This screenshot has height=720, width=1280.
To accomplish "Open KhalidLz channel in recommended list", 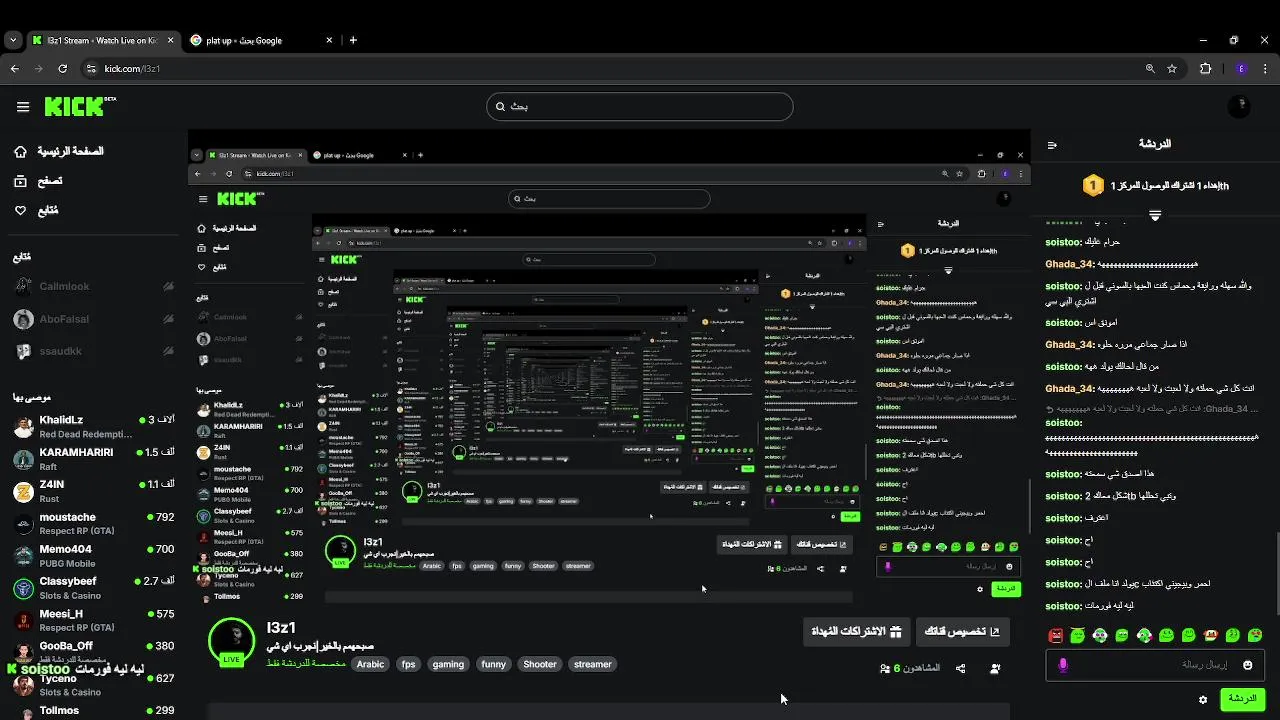I will pyautogui.click(x=94, y=427).
